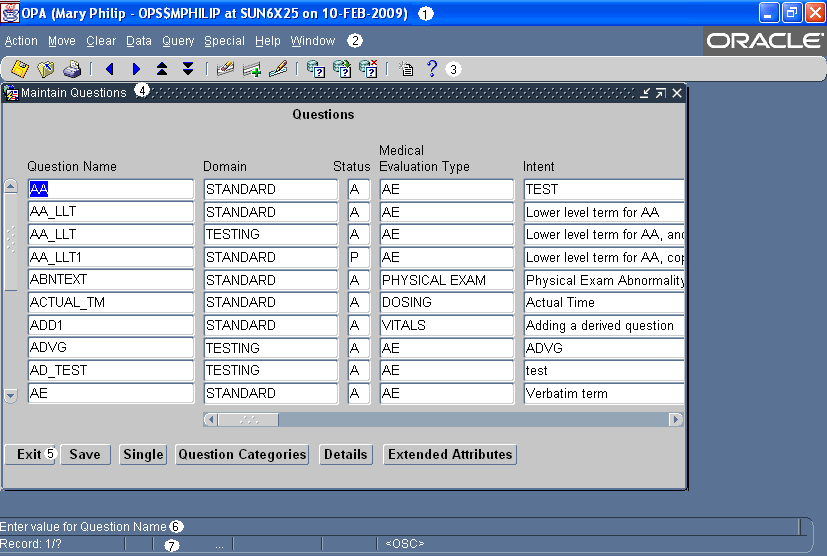Click the Intent field 'Actual Time'
The width and height of the screenshot is (827, 556).
click(604, 302)
